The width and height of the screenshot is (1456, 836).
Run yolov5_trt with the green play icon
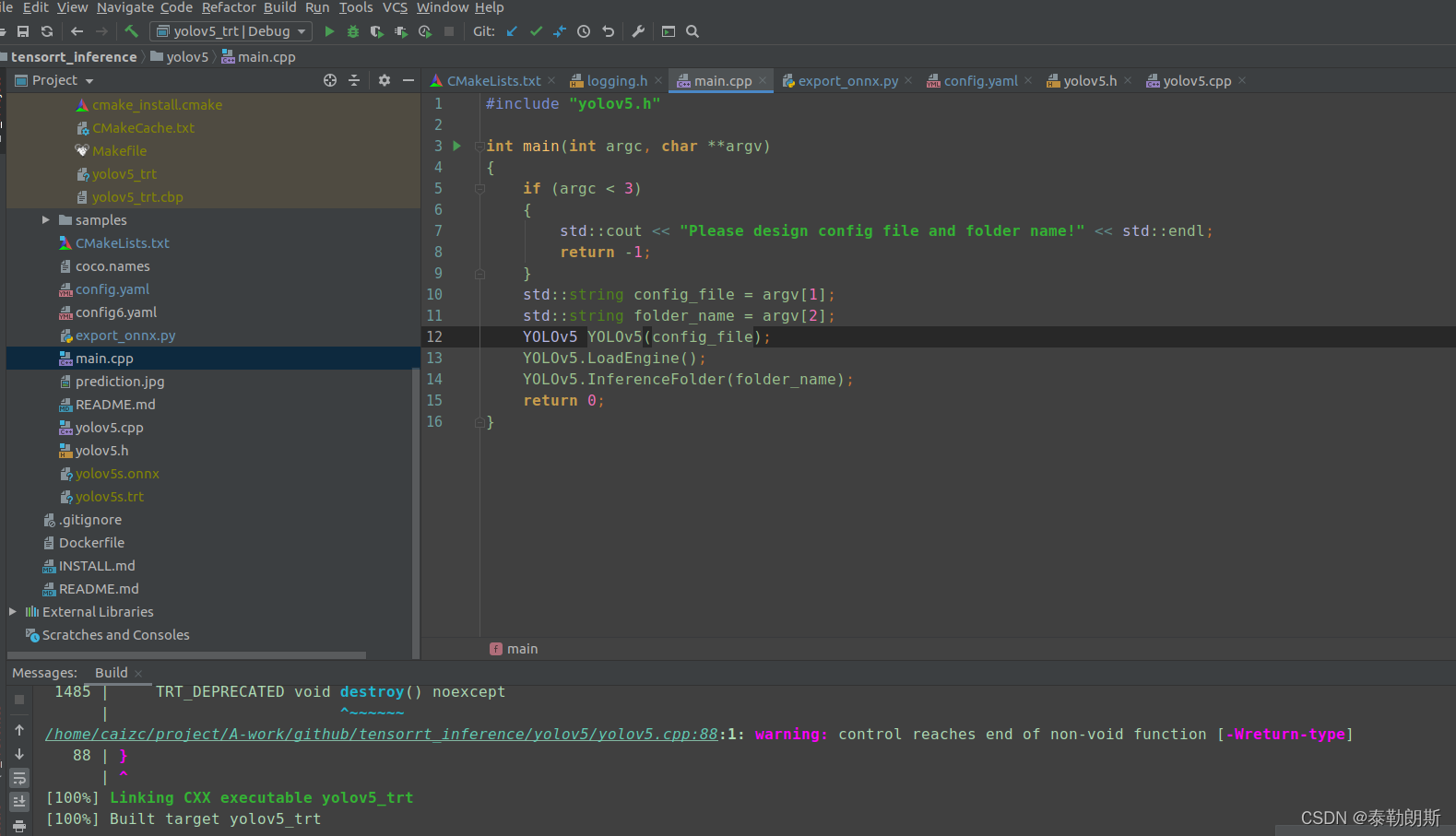coord(329,31)
